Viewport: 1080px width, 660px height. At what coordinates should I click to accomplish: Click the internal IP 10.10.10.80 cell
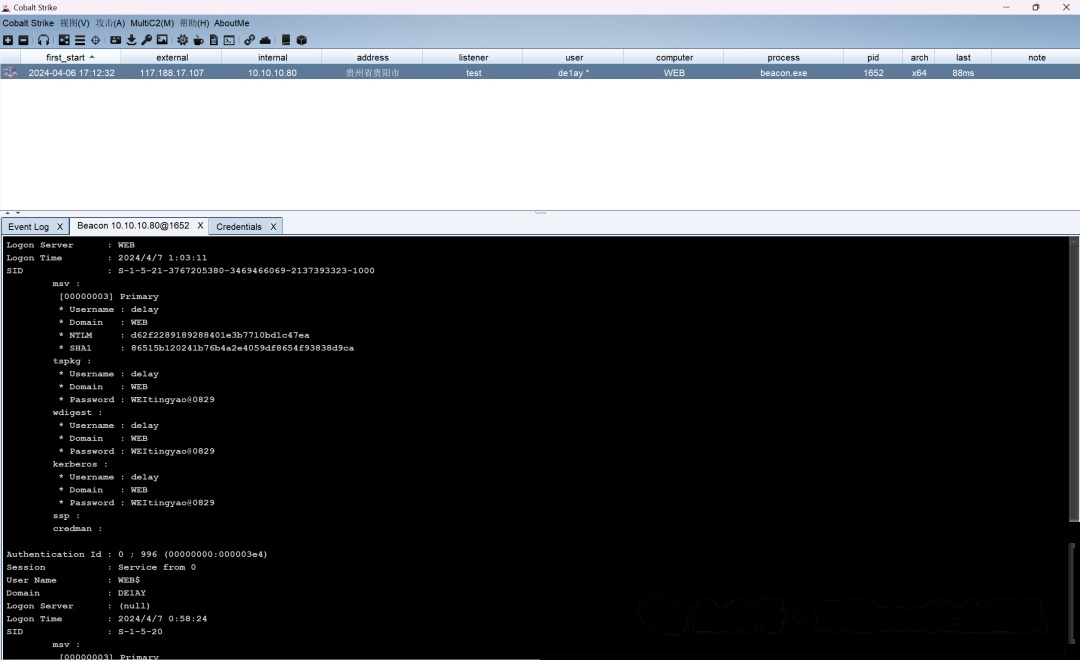pyautogui.click(x=273, y=72)
